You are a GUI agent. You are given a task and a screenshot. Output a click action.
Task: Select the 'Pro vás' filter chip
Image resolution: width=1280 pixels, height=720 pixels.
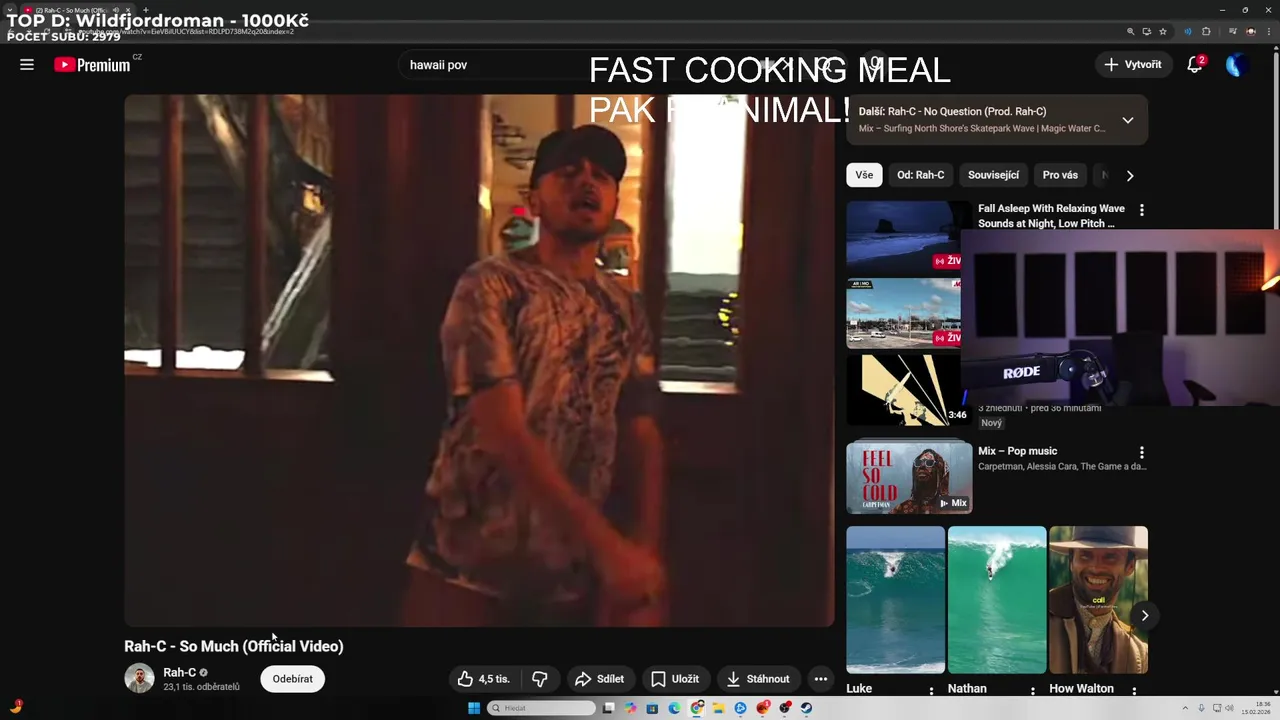(1060, 175)
